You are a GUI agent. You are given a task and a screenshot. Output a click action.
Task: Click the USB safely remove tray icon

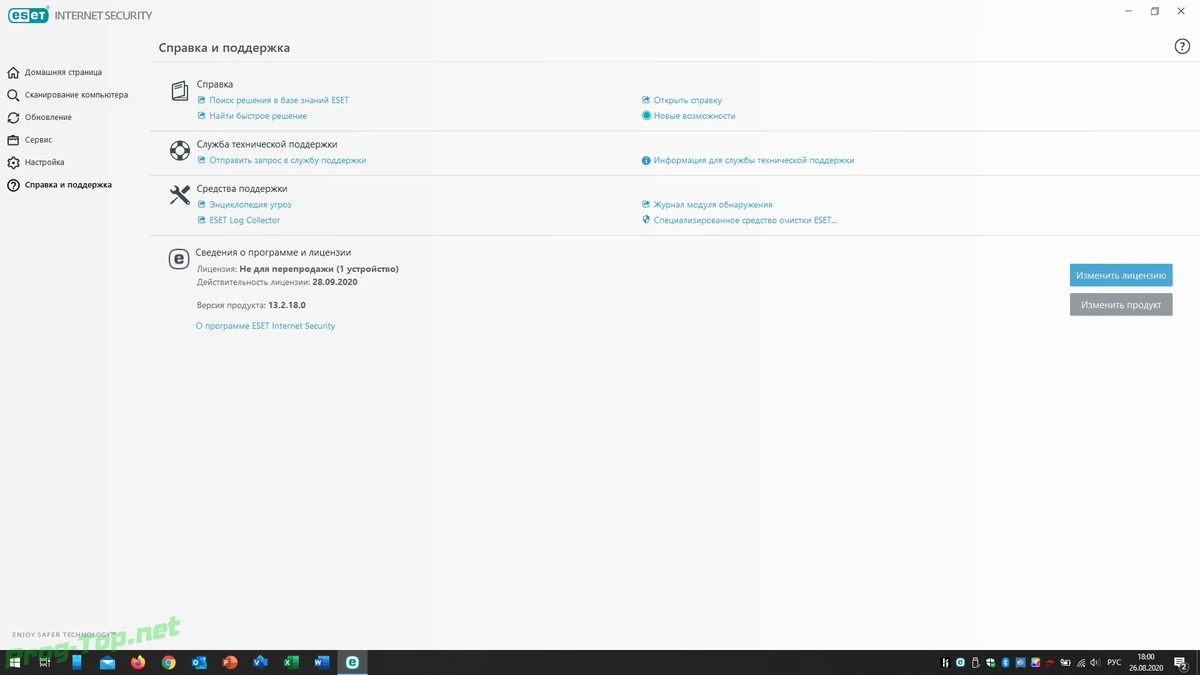(x=975, y=662)
